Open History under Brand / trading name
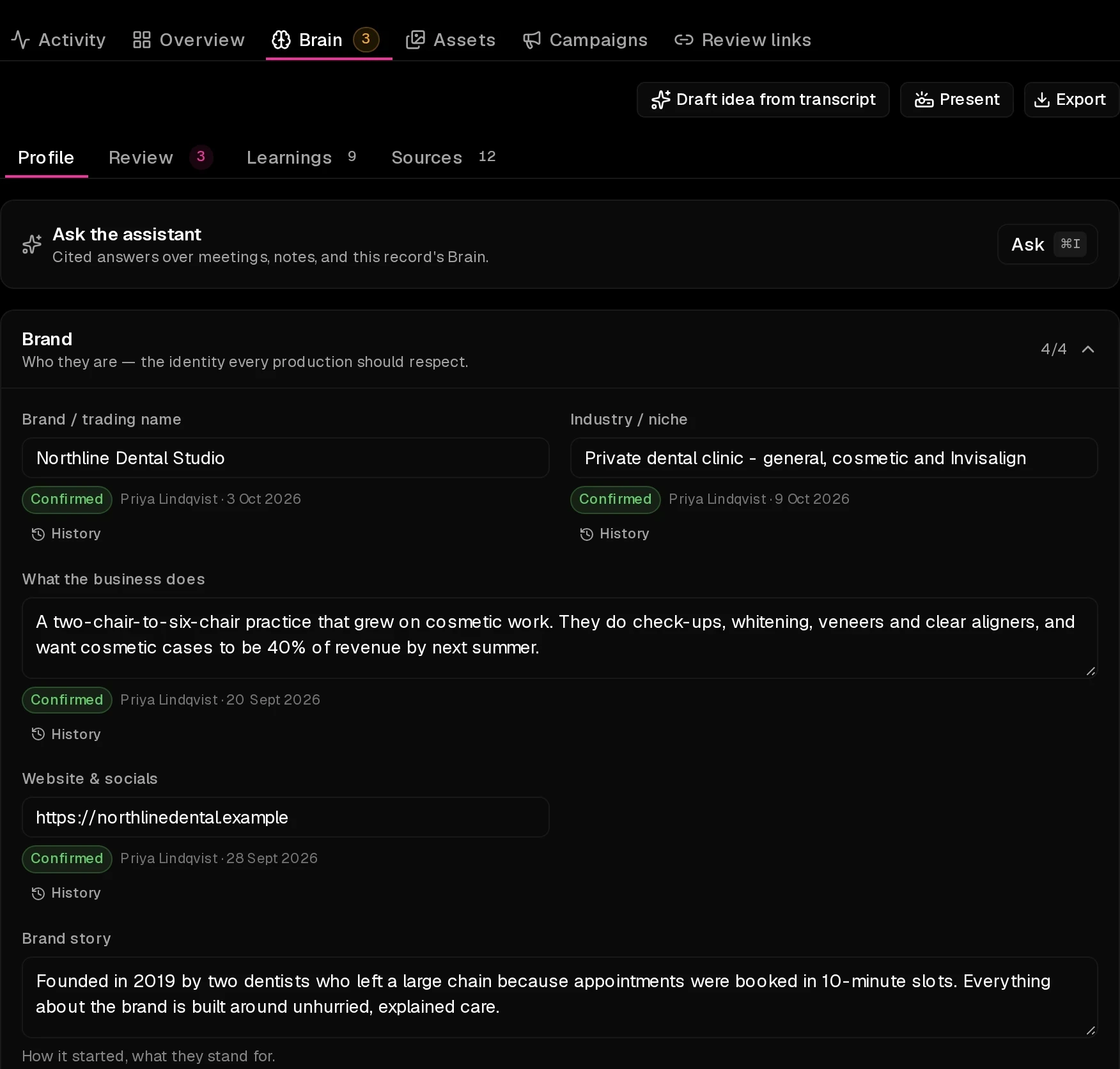This screenshot has height=1069, width=1120. 66,534
